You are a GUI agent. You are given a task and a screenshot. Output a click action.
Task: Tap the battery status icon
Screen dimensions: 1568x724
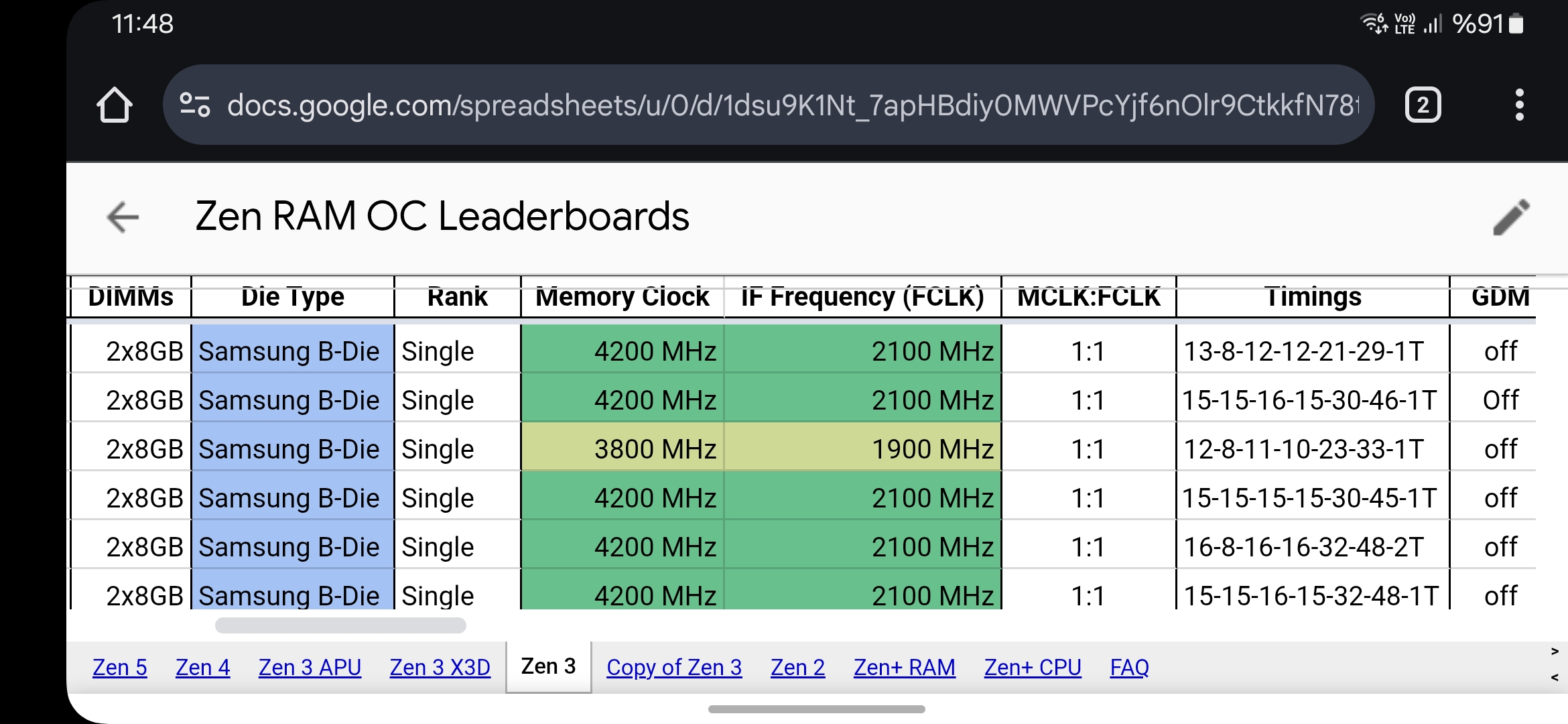[1516, 24]
